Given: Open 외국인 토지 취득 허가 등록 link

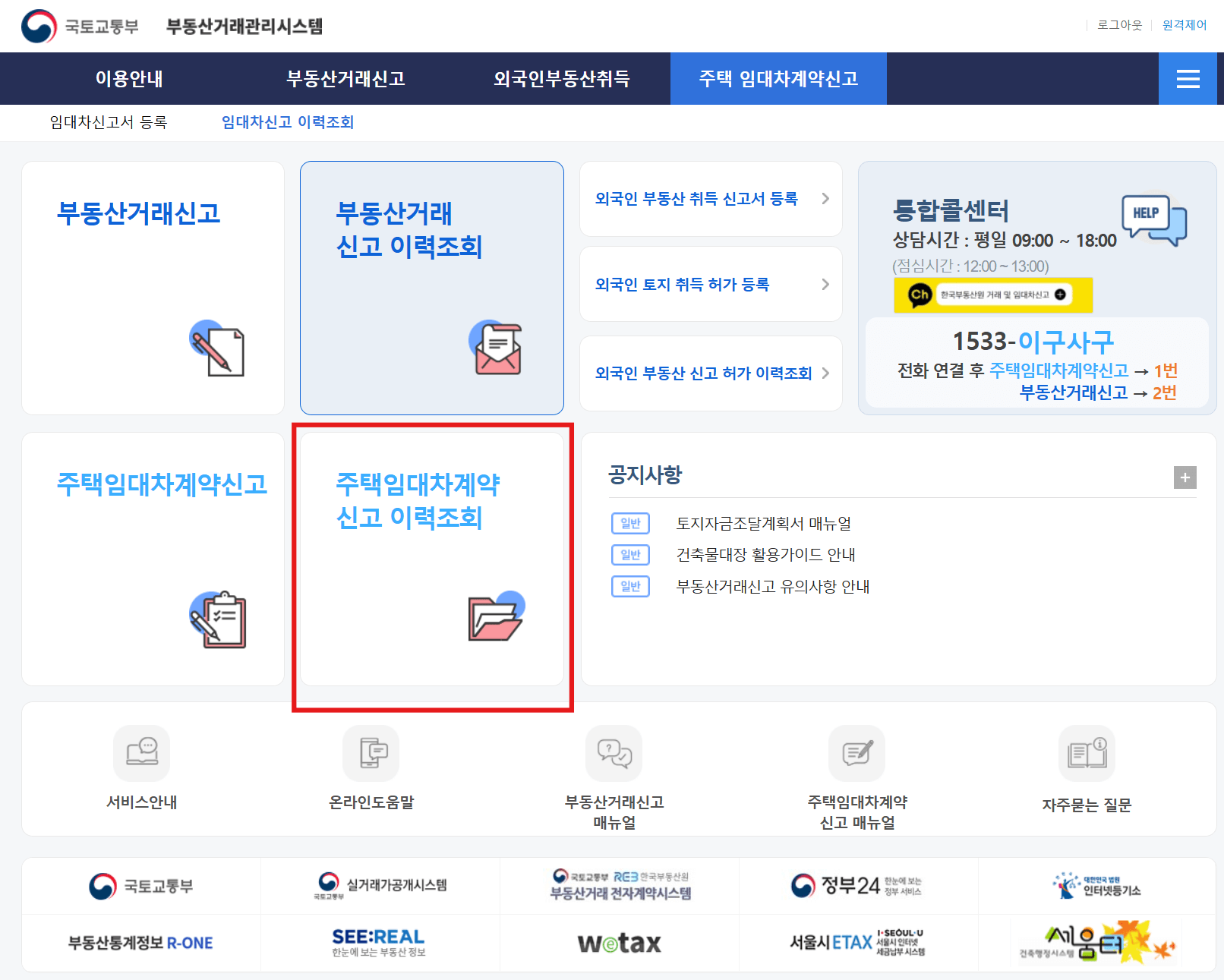Looking at the screenshot, I should click(682, 285).
